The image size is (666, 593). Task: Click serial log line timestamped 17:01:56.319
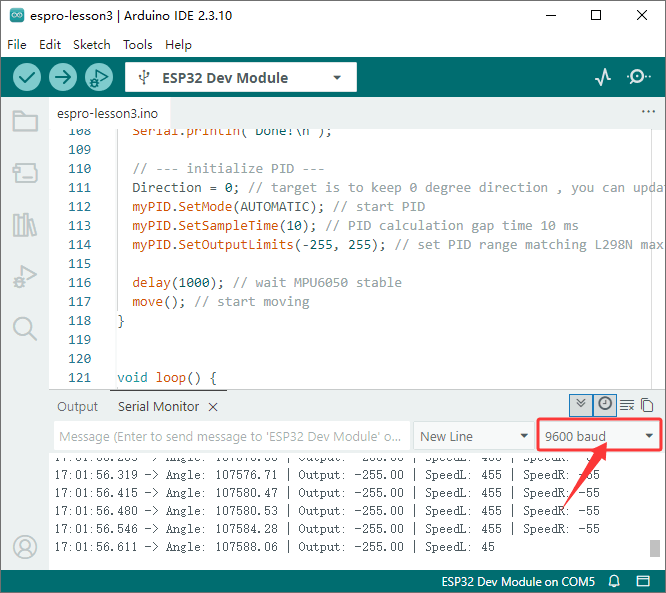click(327, 474)
